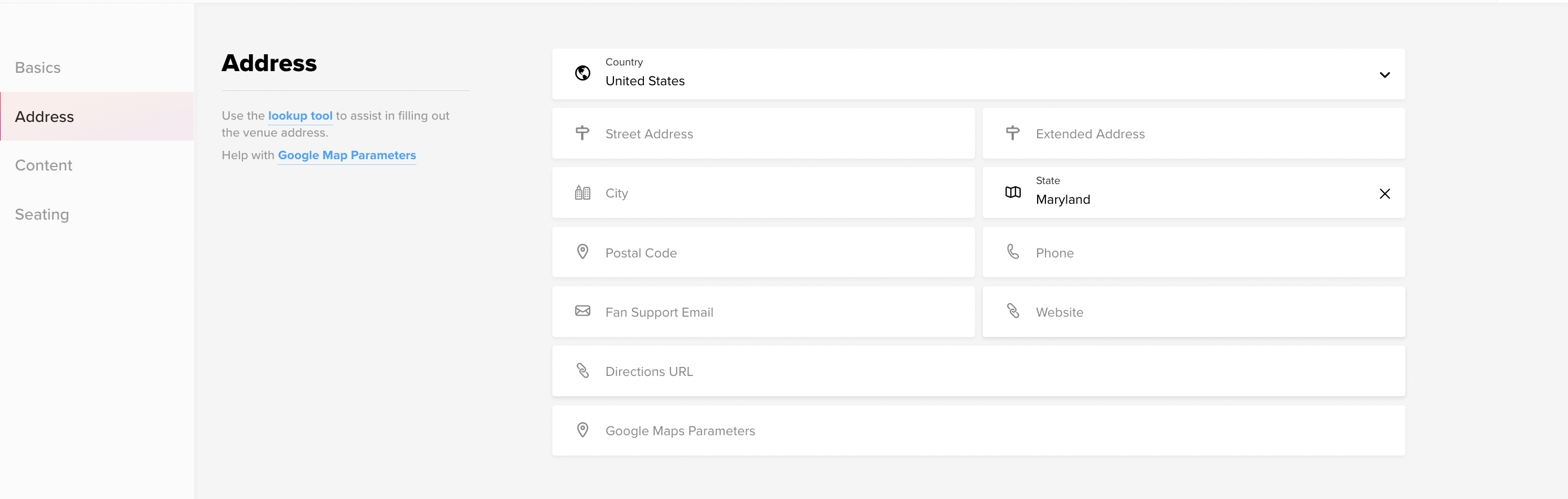Click the pin icon beside Postal Code
The height and width of the screenshot is (499, 1568).
click(x=582, y=252)
